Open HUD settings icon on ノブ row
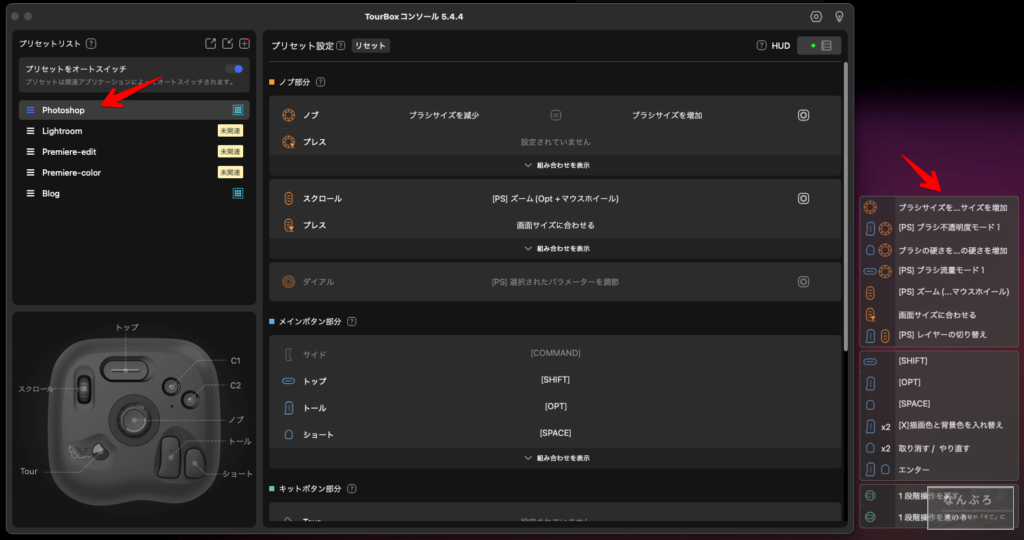Viewport: 1024px width, 540px height. point(803,115)
